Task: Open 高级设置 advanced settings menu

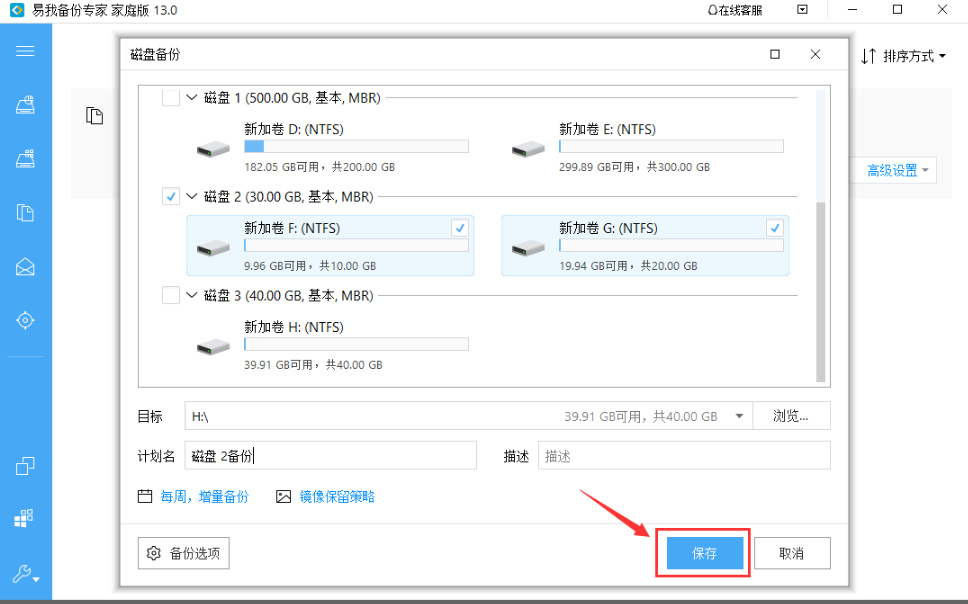Action: 897,171
